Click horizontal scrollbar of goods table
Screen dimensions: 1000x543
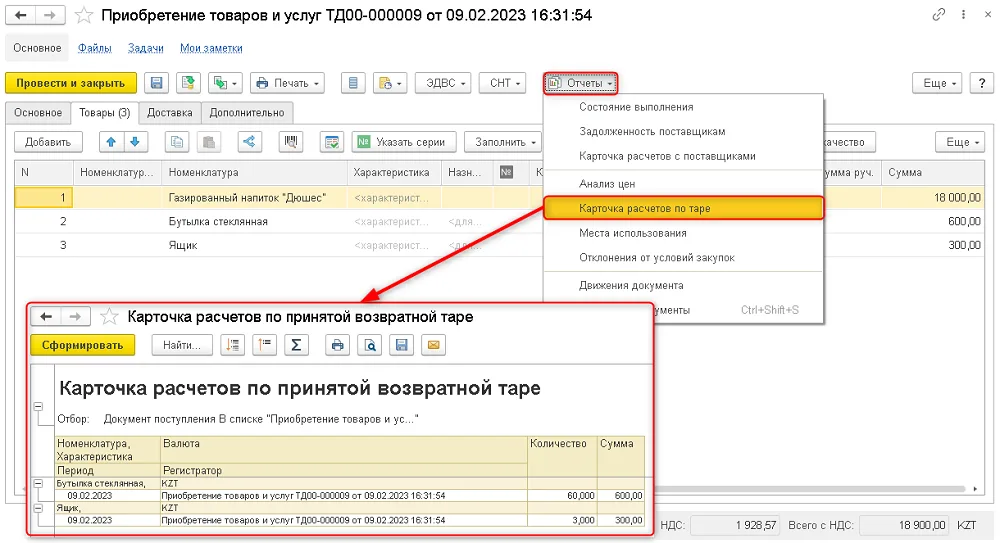[810, 489]
